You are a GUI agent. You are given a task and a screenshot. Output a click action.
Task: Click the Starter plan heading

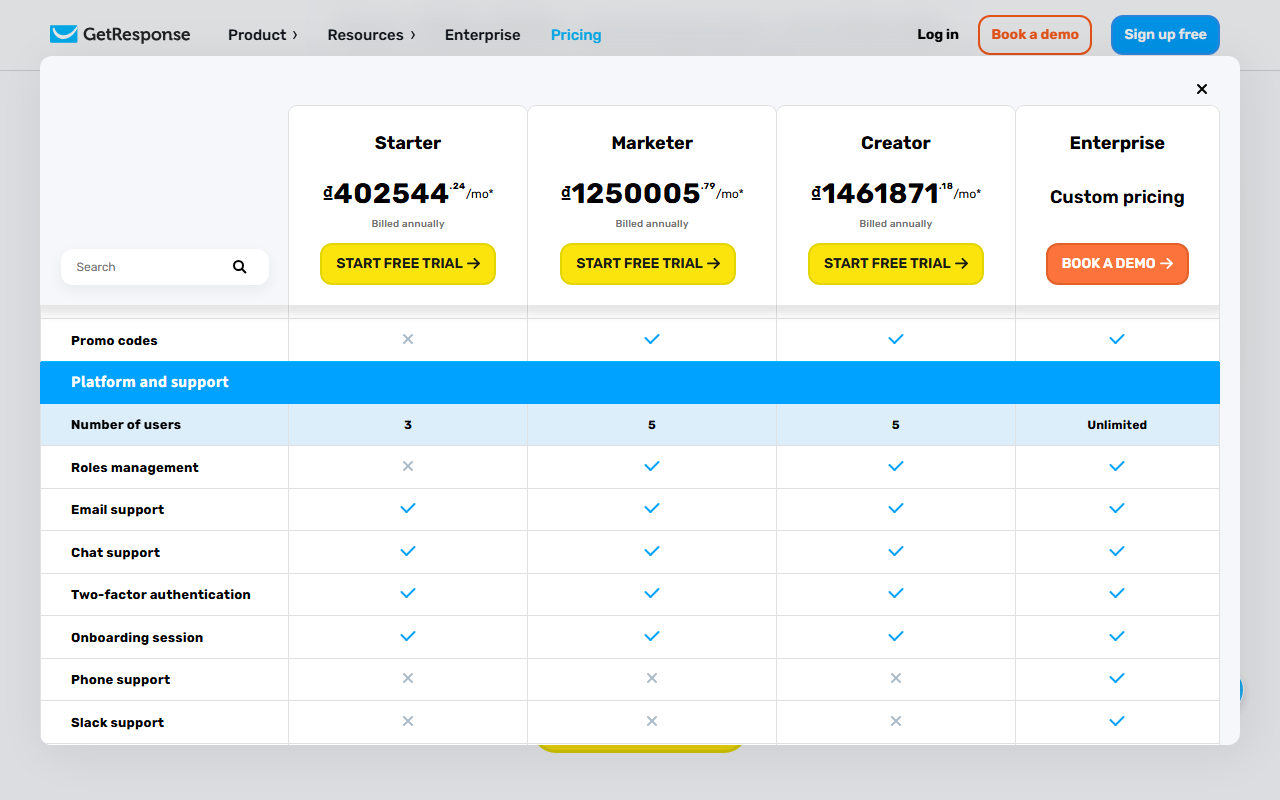(x=408, y=143)
